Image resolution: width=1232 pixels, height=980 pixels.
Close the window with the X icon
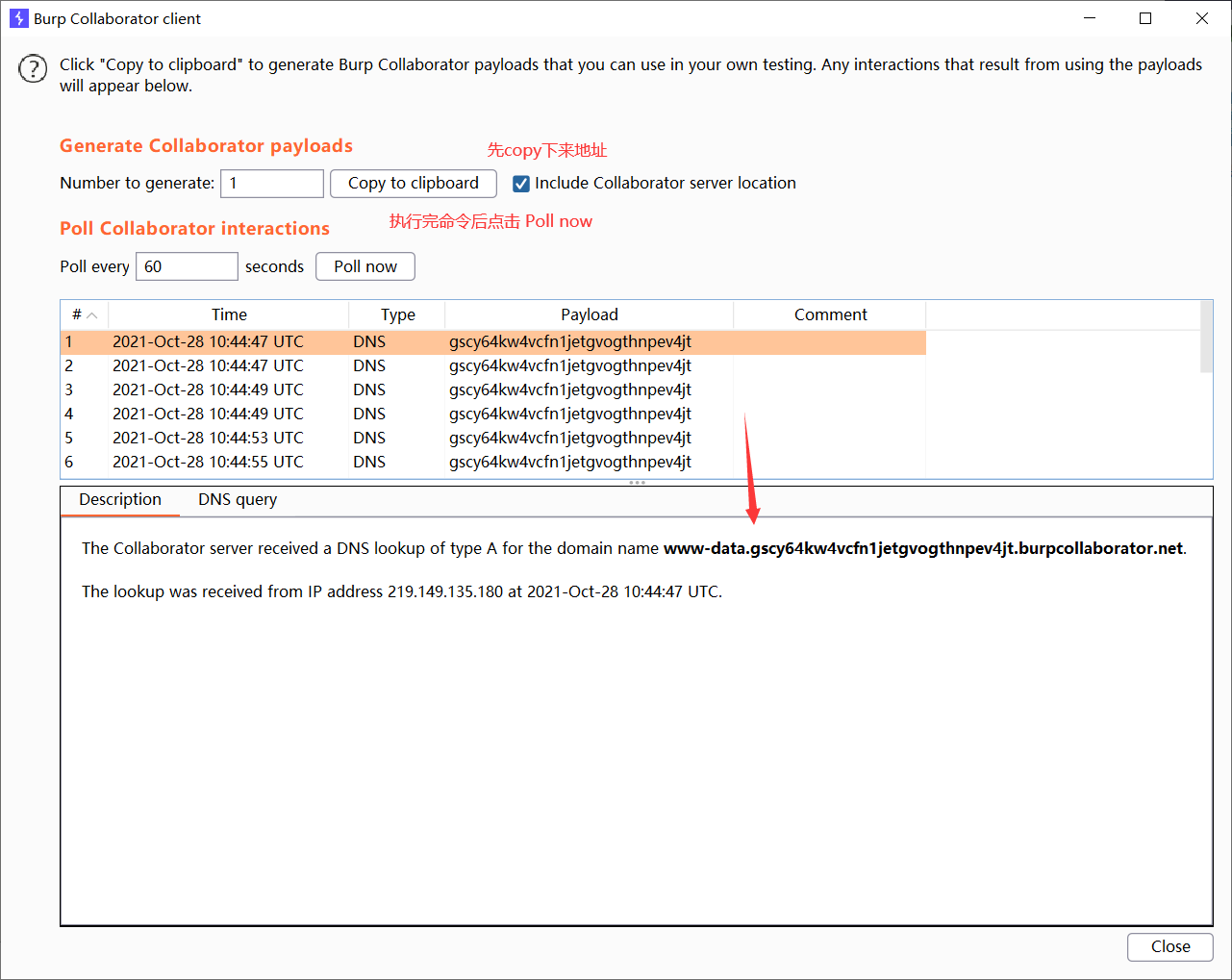tap(1202, 18)
